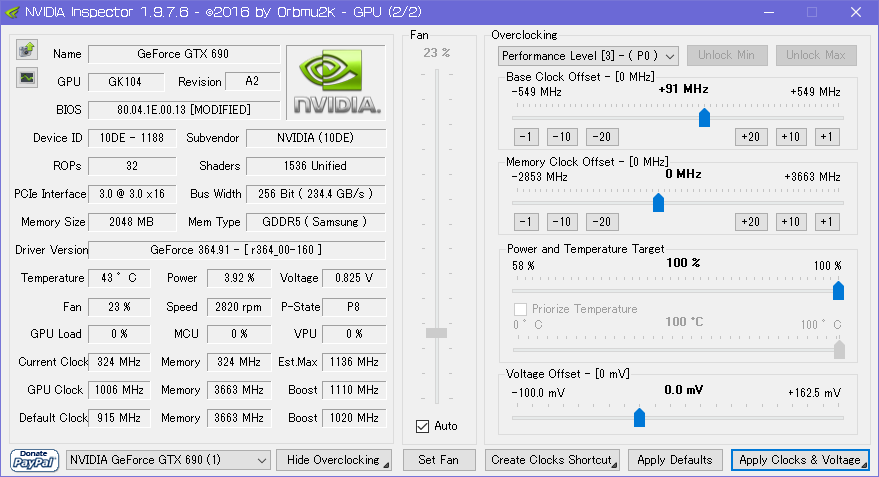Screen dimensions: 879x477
Task: Click Memory Clock Offset -20 button
Action: click(602, 222)
